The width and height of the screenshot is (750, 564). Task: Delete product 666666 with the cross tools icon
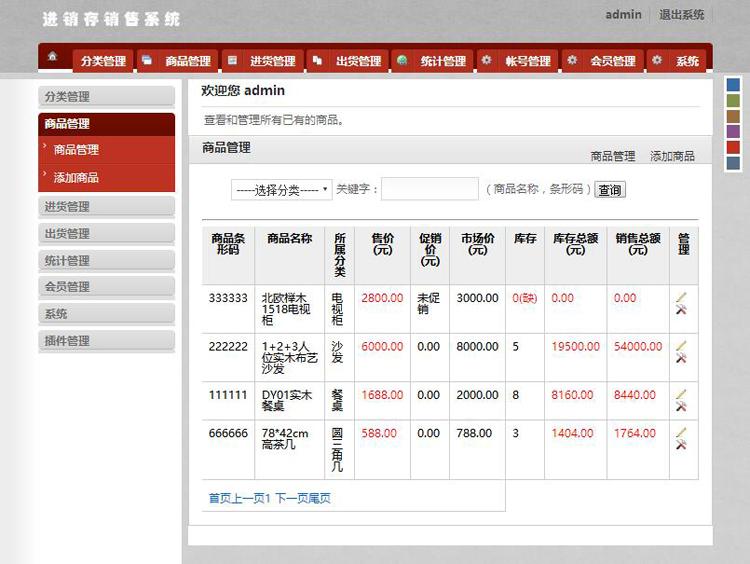681,445
